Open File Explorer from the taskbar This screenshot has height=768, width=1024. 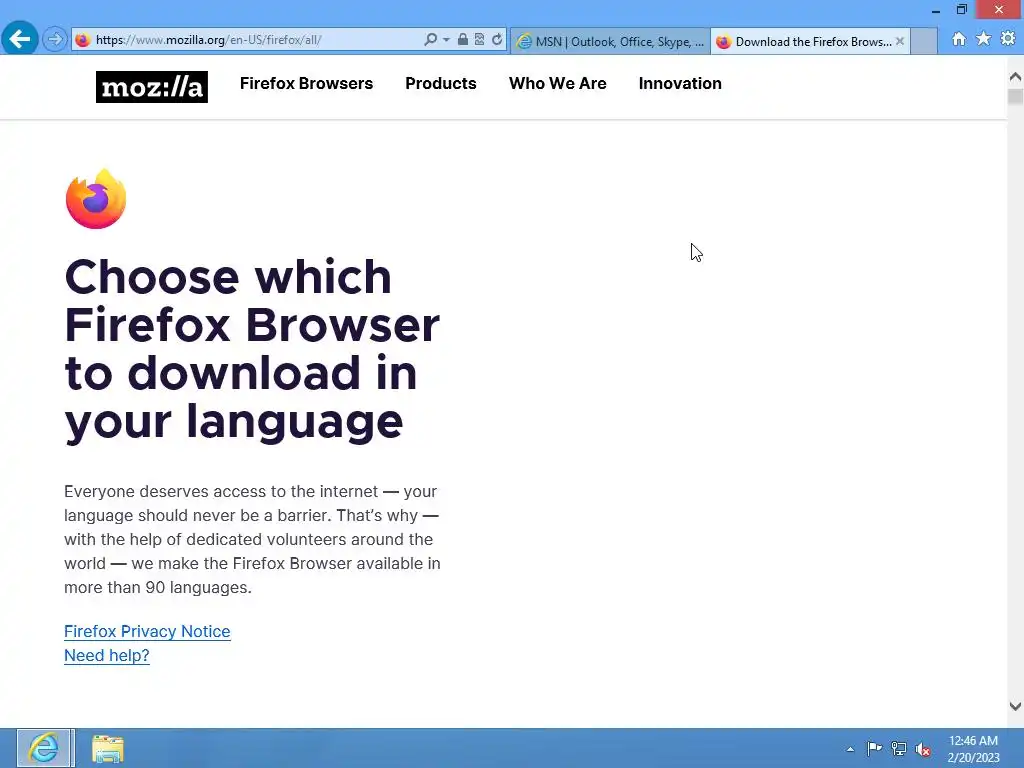click(108, 748)
